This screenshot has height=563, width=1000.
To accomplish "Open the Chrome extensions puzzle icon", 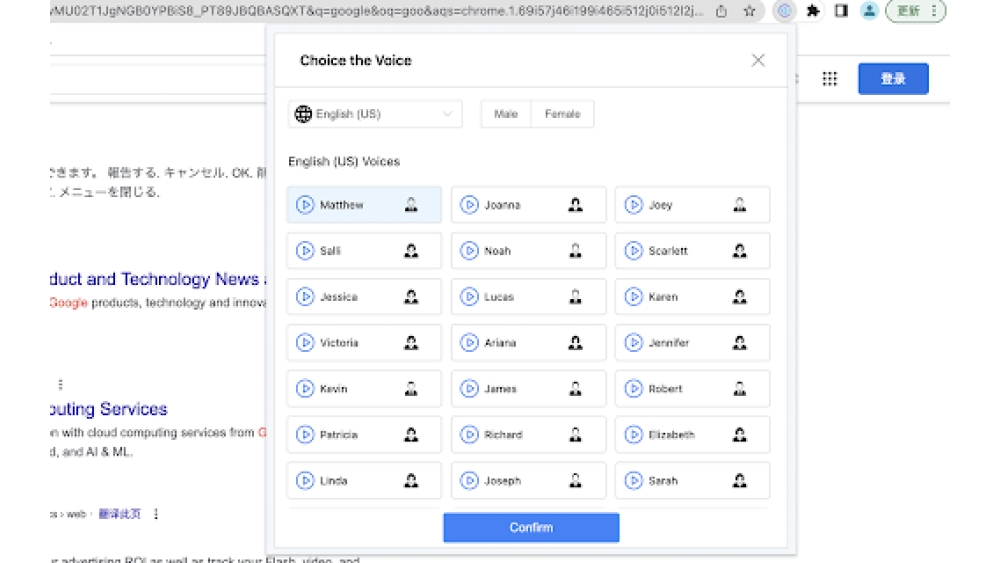I will pyautogui.click(x=813, y=11).
